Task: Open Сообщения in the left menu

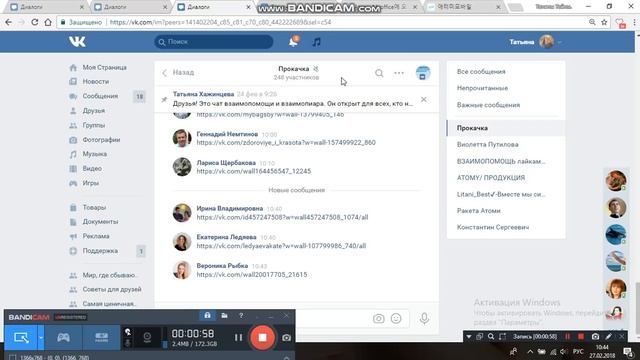Action: (x=100, y=96)
